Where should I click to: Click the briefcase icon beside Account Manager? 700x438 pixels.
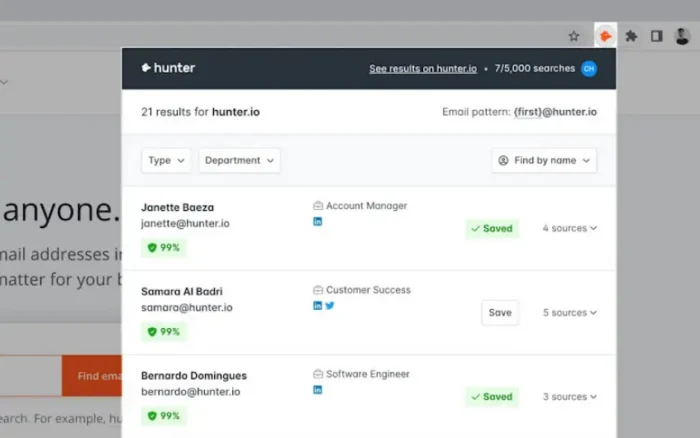pyautogui.click(x=318, y=206)
